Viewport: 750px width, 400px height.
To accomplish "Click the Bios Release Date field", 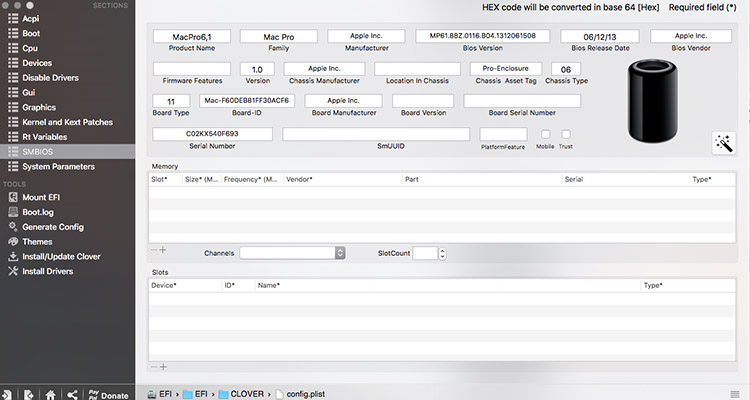I will pyautogui.click(x=600, y=36).
